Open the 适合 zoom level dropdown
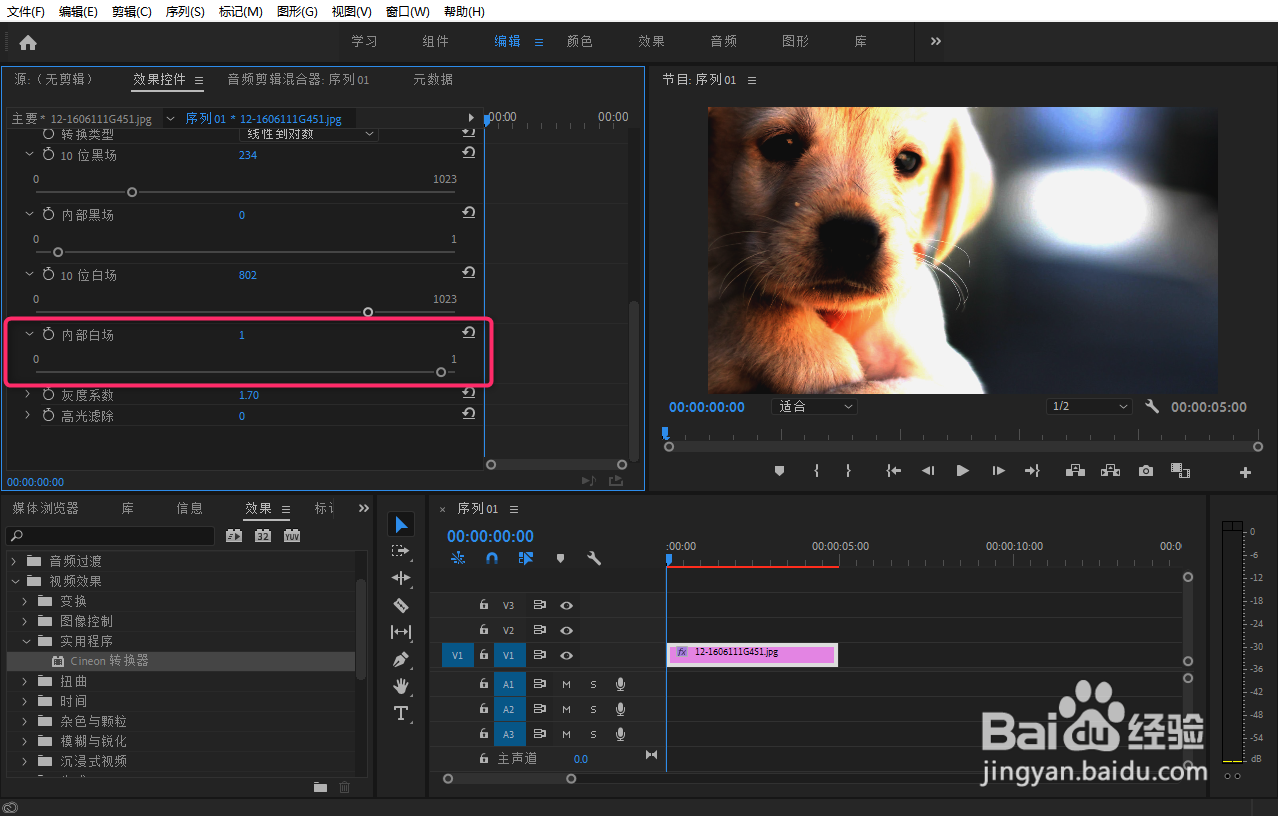This screenshot has width=1278, height=816. coord(814,407)
